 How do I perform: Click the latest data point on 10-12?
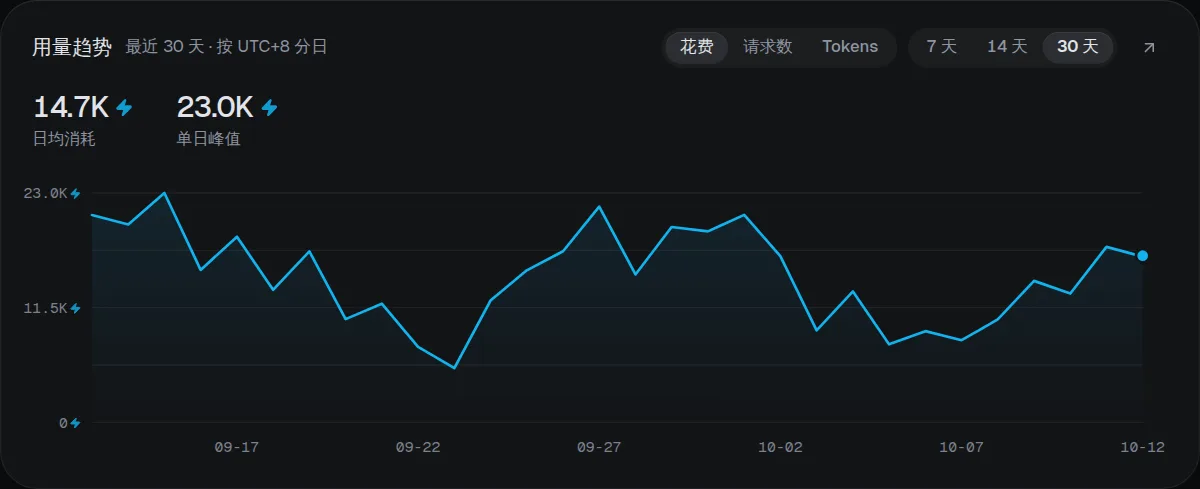click(x=1142, y=256)
